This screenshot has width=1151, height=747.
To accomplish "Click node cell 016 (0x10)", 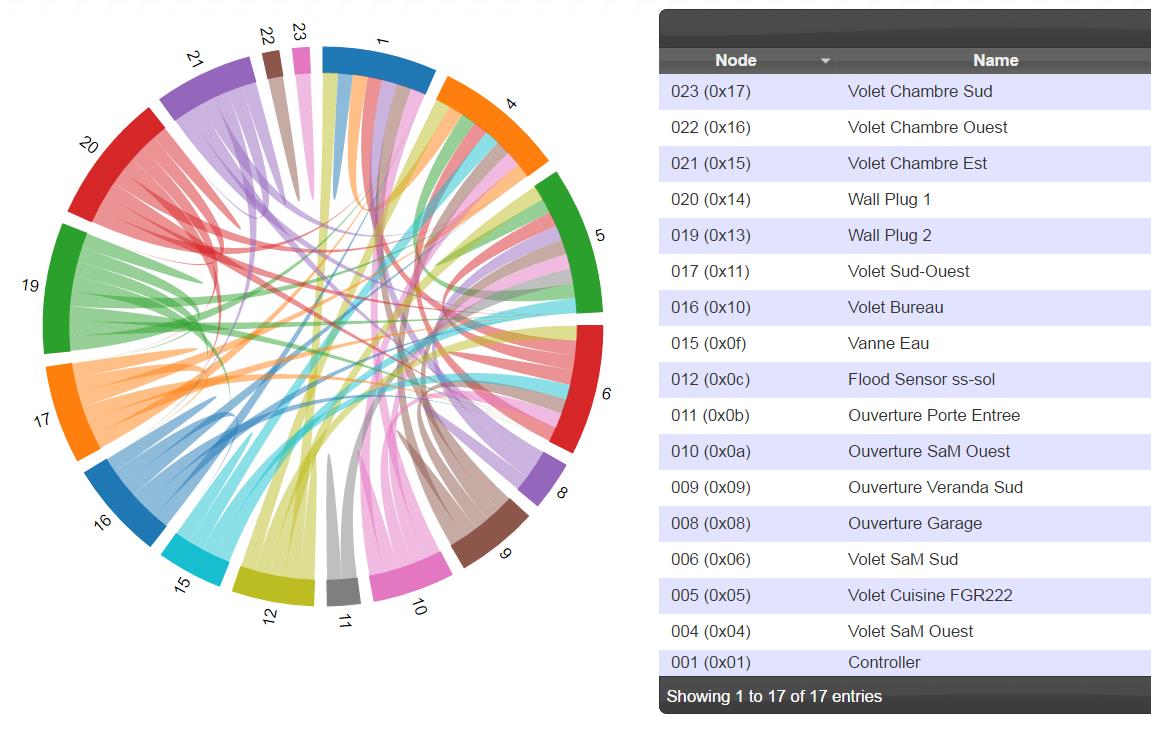I will point(711,307).
